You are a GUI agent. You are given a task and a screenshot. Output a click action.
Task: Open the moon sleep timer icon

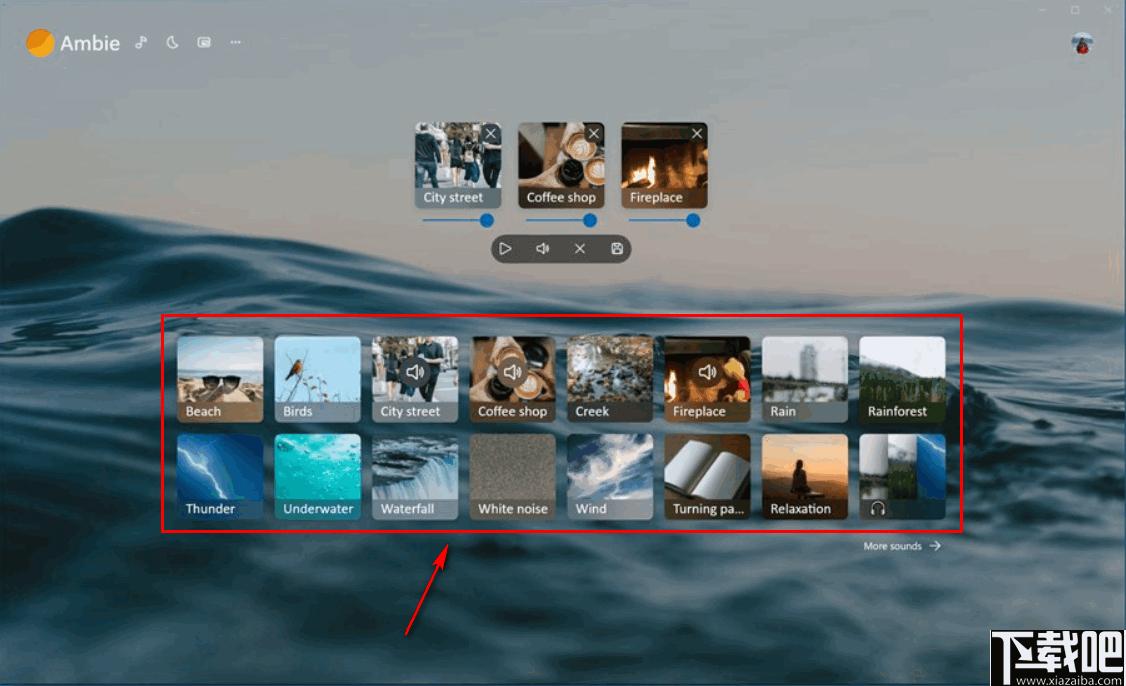[x=172, y=42]
